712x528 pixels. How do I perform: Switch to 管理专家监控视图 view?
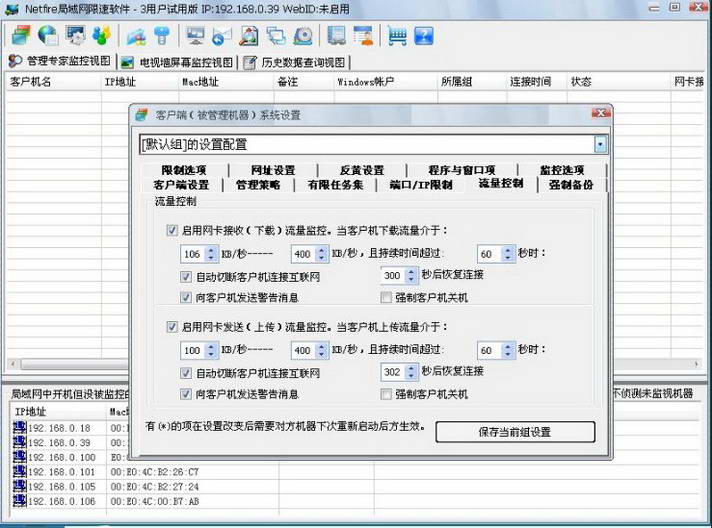pos(60,61)
